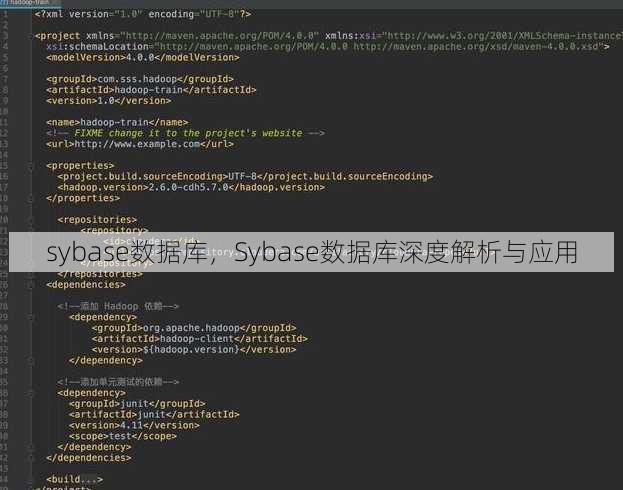Click the closing dependencies tag
Viewport: 623px width, 490px height.
[89, 458]
